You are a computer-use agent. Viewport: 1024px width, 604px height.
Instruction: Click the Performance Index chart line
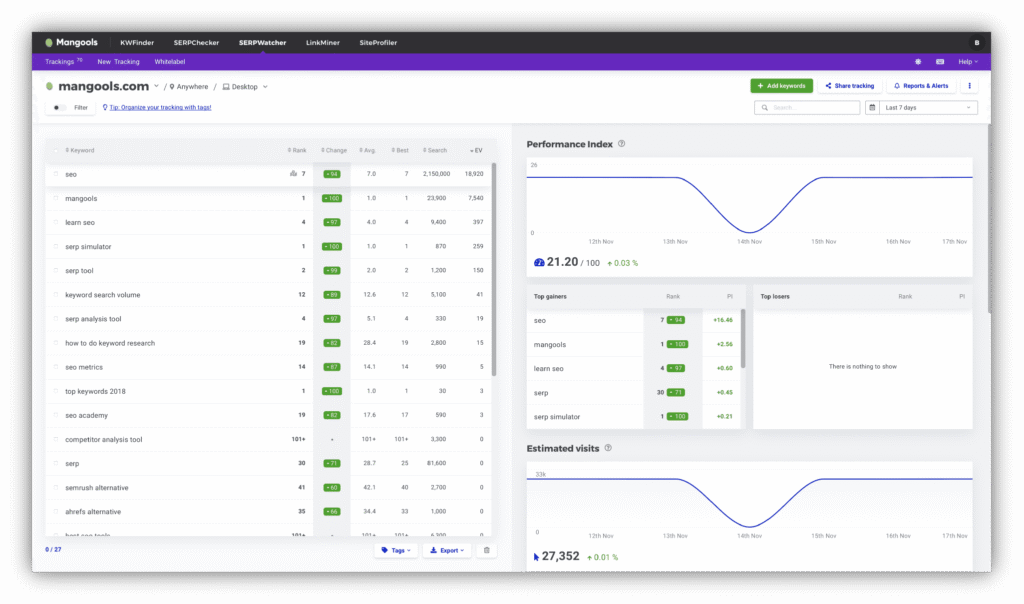[x=750, y=204]
